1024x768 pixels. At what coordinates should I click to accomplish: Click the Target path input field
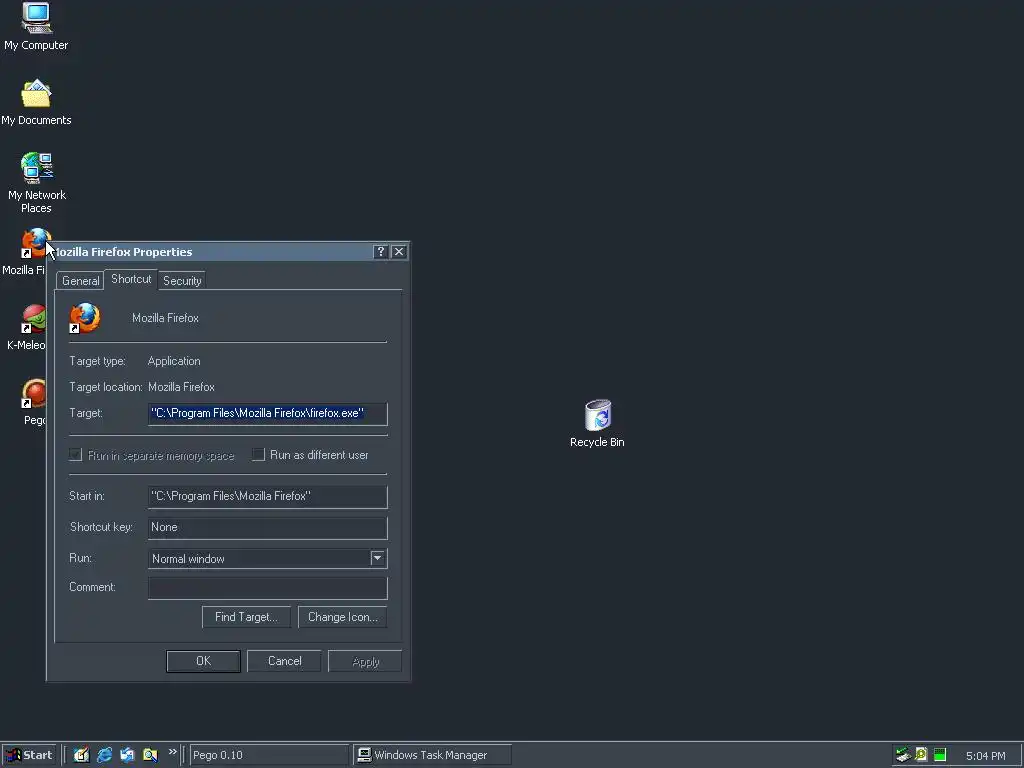point(268,413)
